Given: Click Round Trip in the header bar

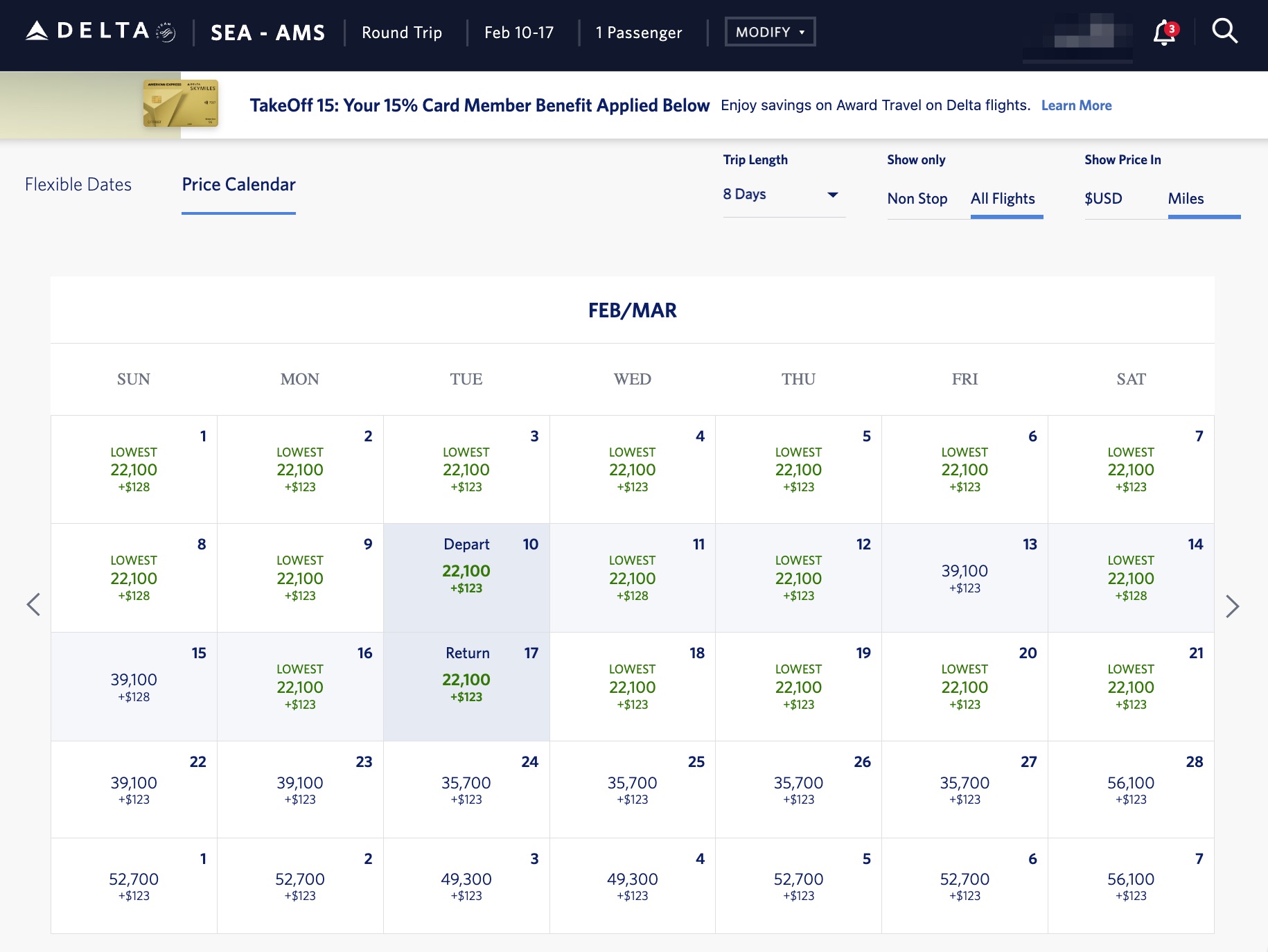Looking at the screenshot, I should click(x=401, y=33).
